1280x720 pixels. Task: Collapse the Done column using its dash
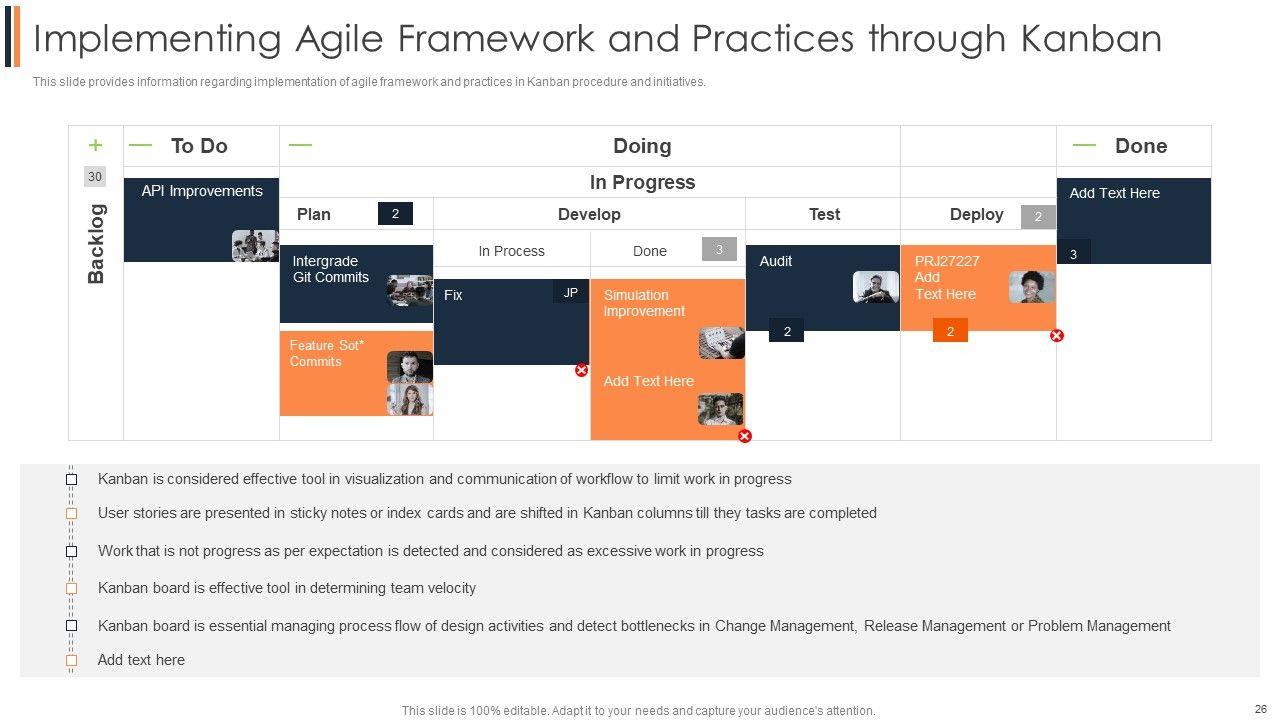tap(1084, 145)
